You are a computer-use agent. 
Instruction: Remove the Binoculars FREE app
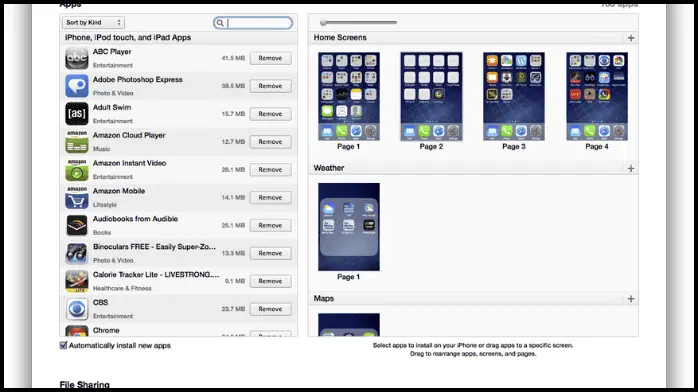270,253
